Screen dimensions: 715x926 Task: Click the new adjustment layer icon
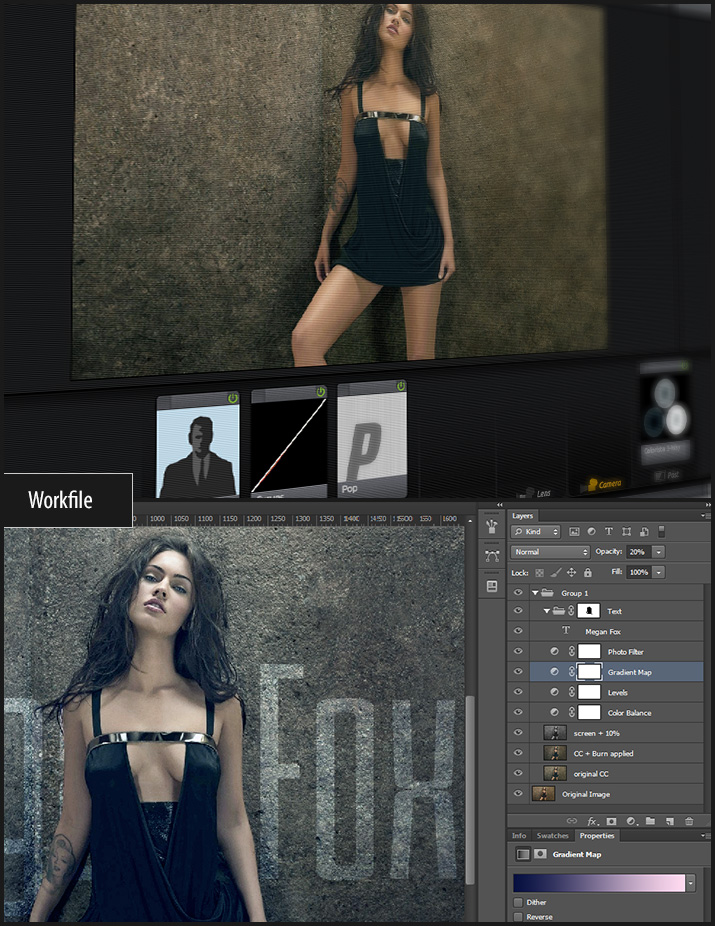(631, 821)
